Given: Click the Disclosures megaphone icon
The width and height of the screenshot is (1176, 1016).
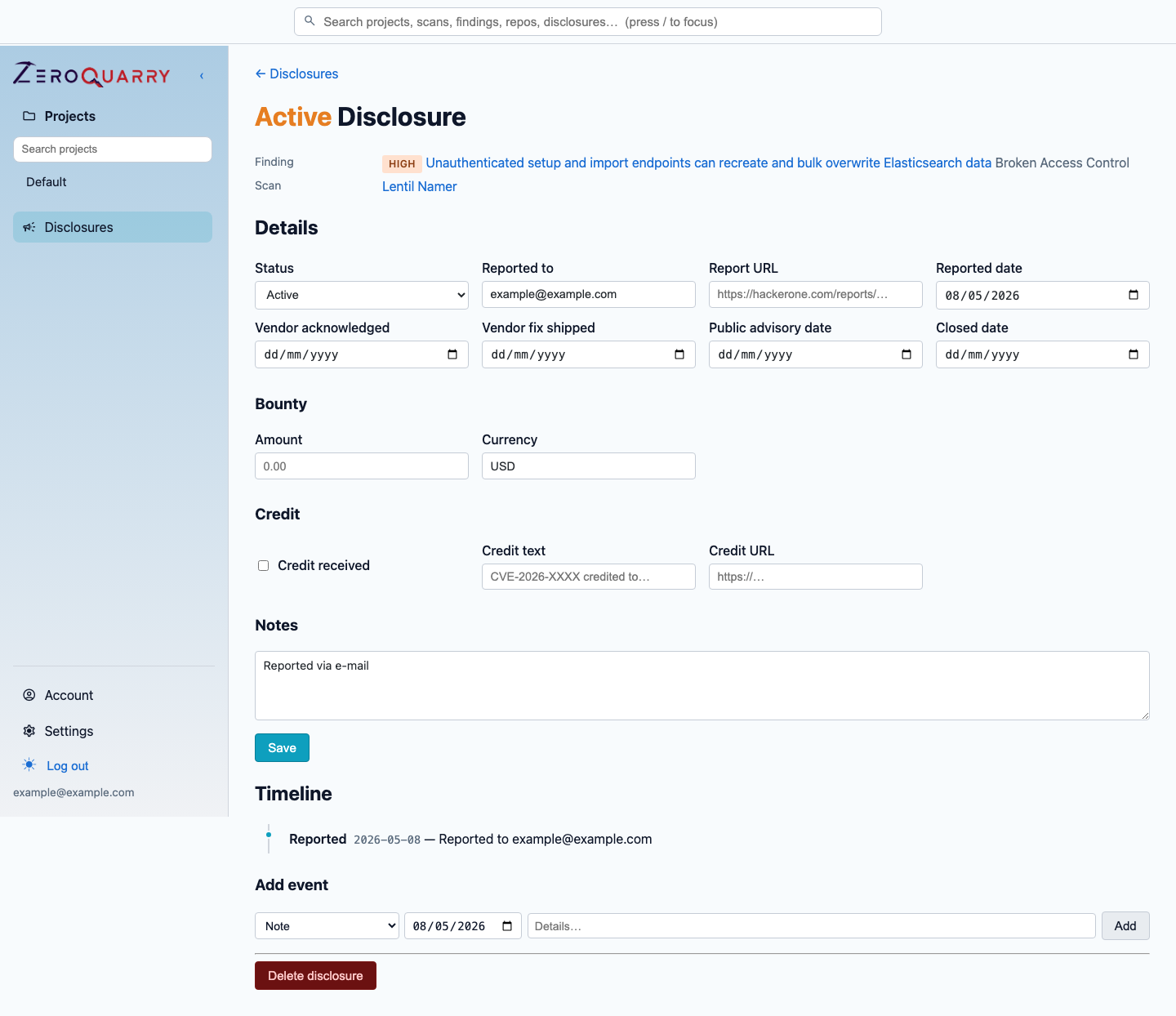Looking at the screenshot, I should click(x=29, y=227).
